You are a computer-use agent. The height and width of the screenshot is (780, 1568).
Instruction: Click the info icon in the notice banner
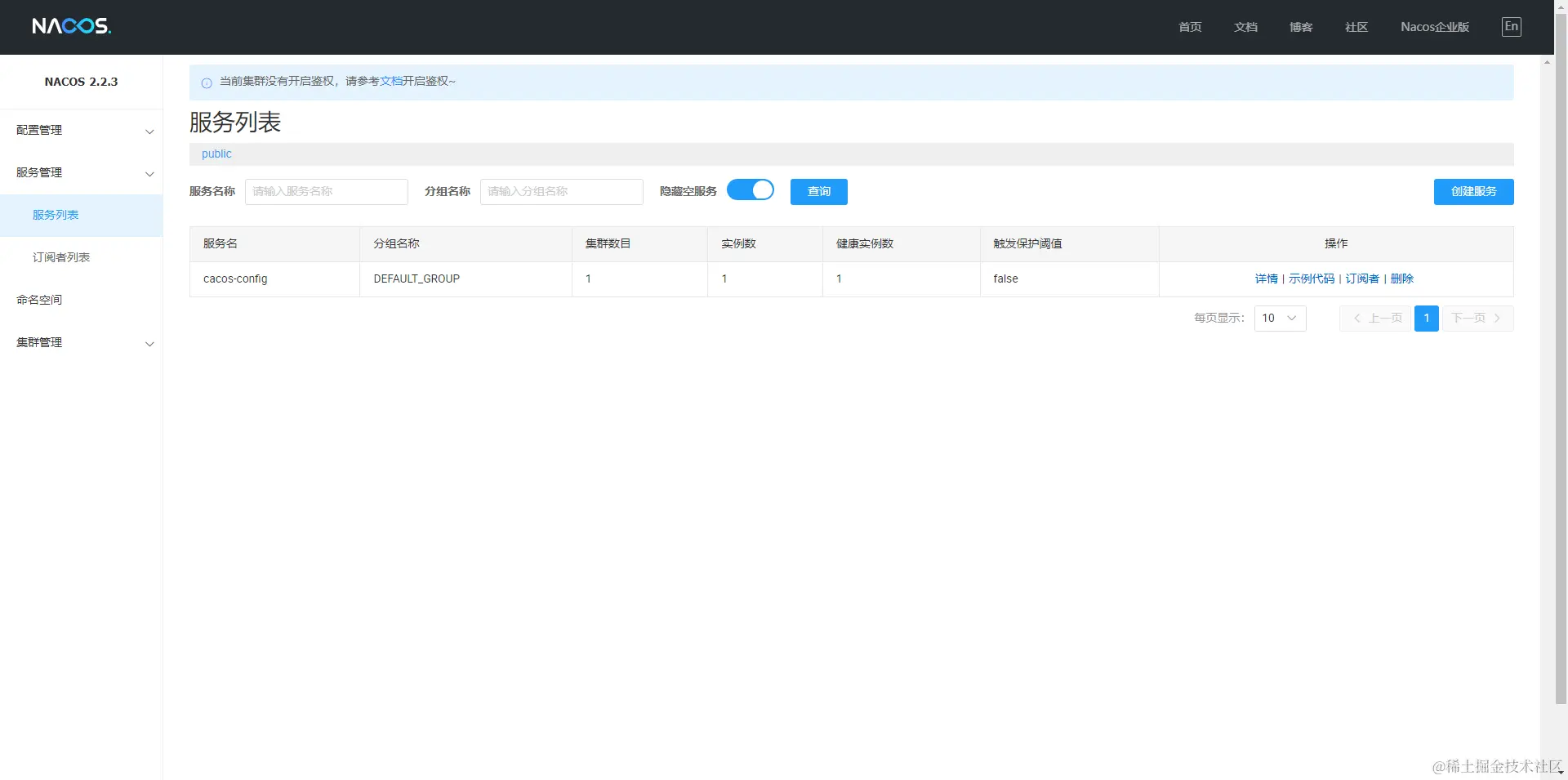[207, 82]
